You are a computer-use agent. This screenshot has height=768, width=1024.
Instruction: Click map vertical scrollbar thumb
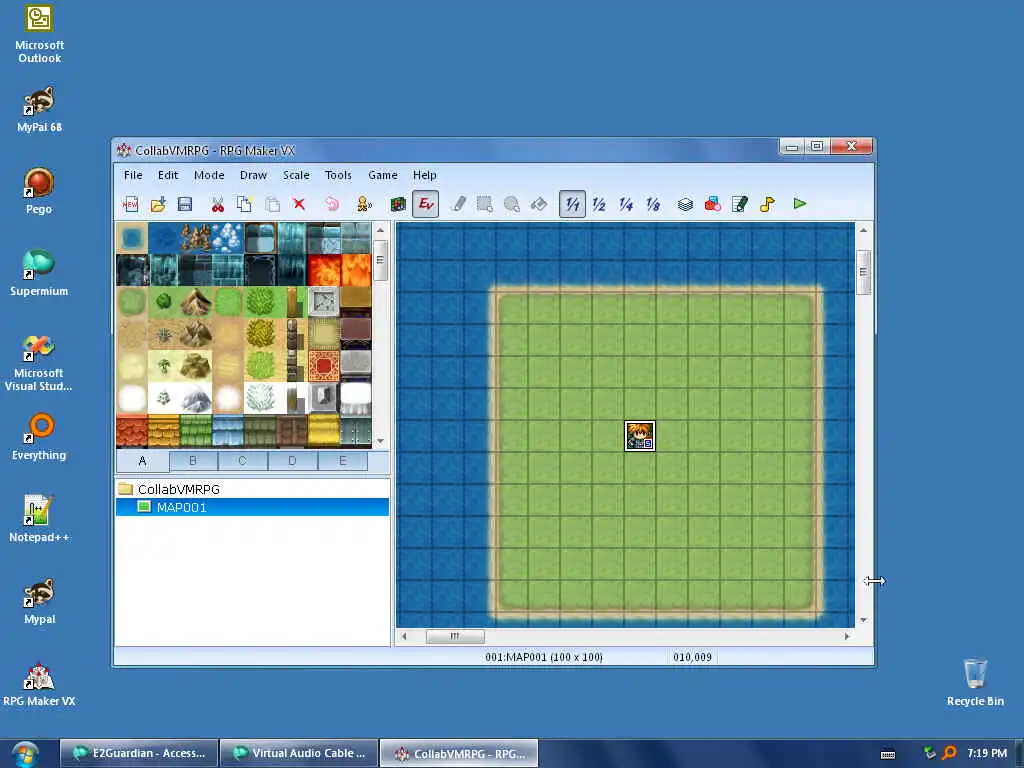click(863, 272)
